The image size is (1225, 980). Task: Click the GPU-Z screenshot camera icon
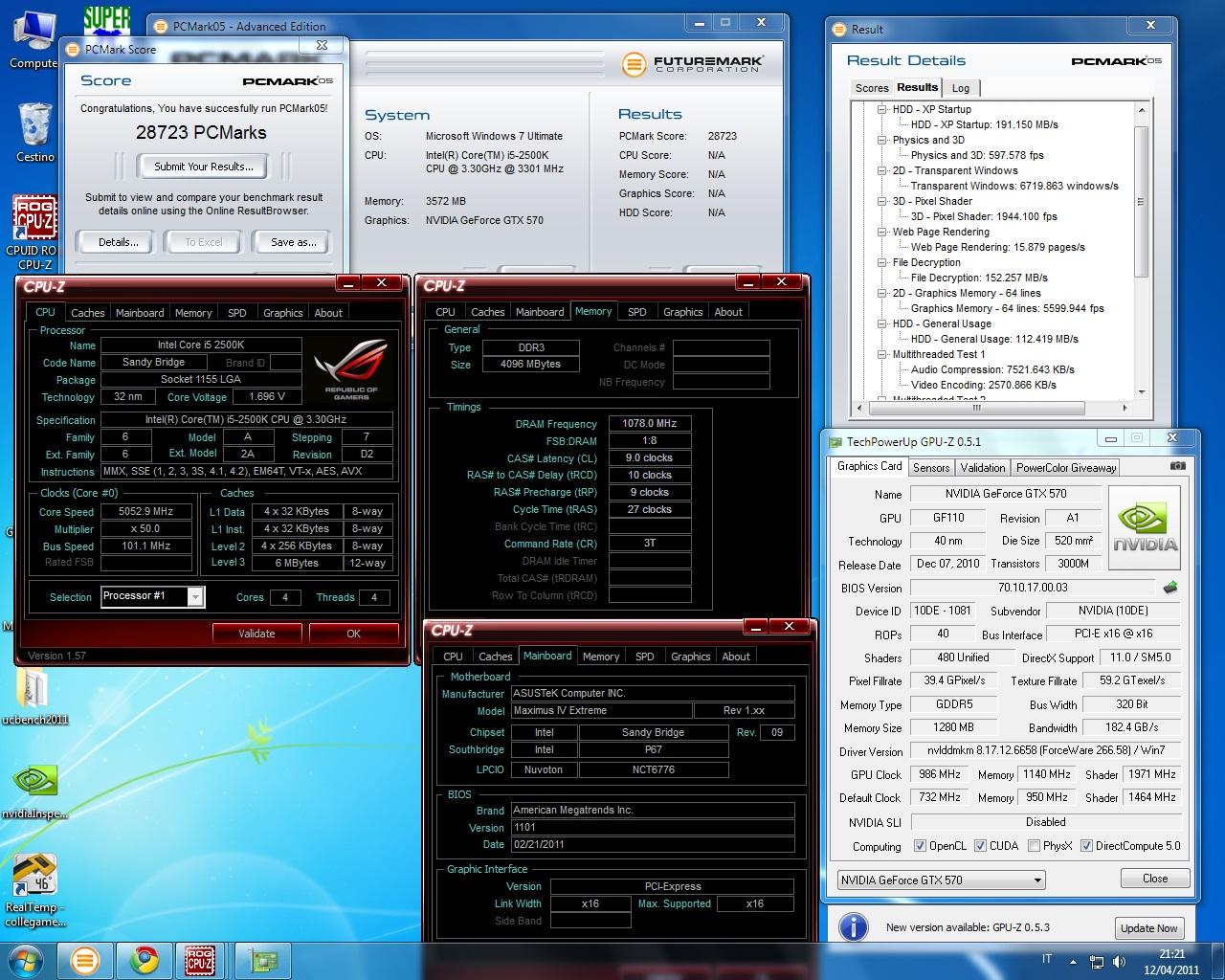click(x=1177, y=466)
